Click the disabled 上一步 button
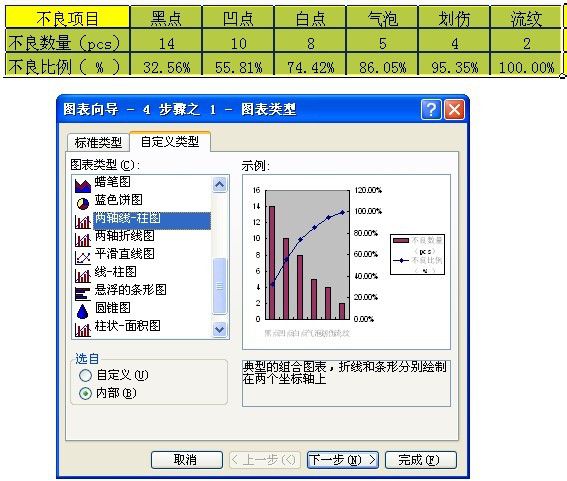This screenshot has height=481, width=567. (x=265, y=460)
